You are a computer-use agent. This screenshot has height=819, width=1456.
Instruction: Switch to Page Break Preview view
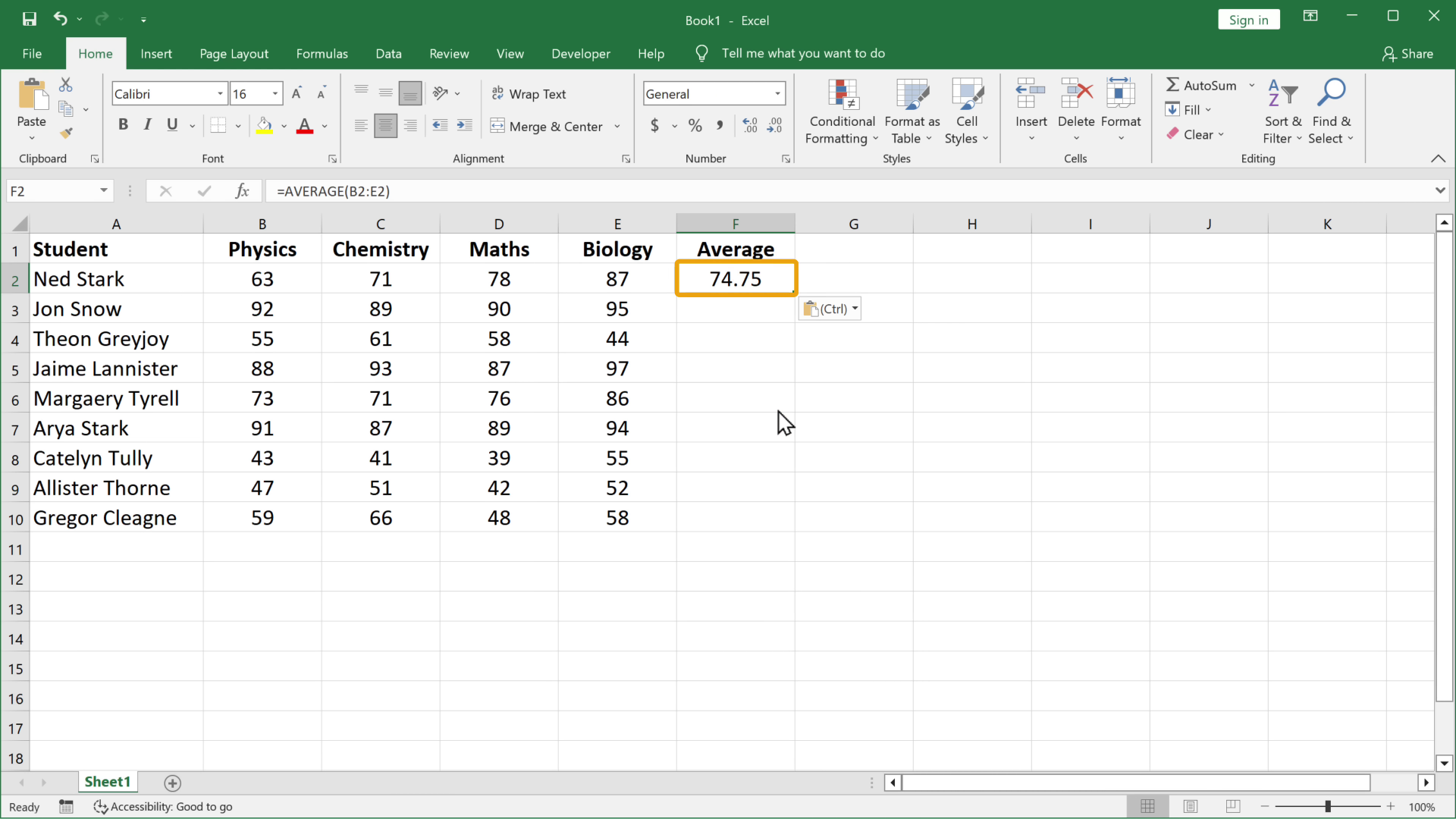coord(1233,806)
